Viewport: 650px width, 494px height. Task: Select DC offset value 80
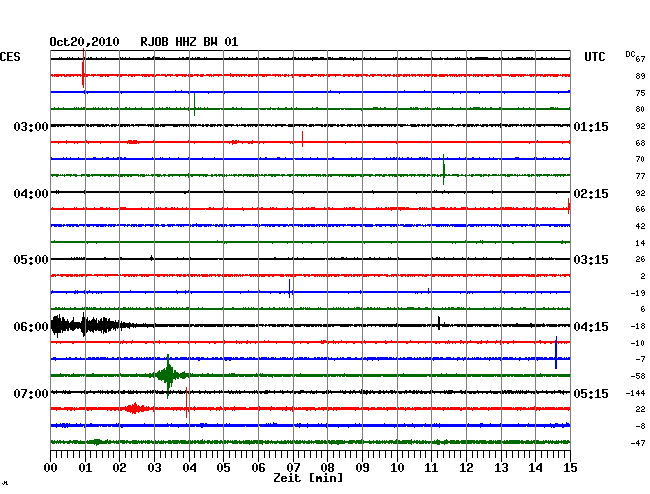[640, 109]
